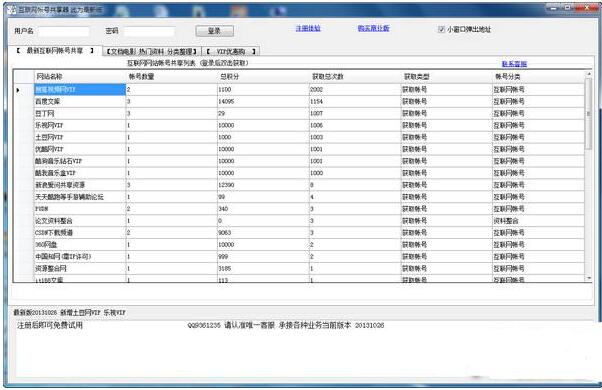Click the table scrollbar down arrow
This screenshot has height=390, width=602.
point(589,278)
